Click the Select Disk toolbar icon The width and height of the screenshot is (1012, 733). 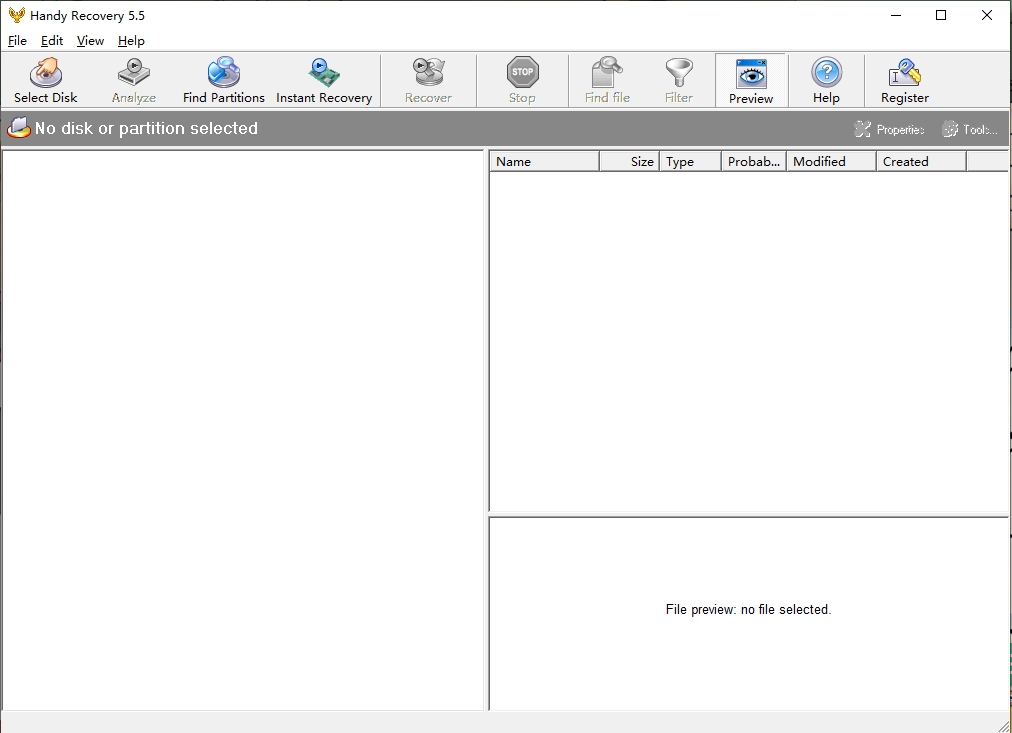pos(45,80)
